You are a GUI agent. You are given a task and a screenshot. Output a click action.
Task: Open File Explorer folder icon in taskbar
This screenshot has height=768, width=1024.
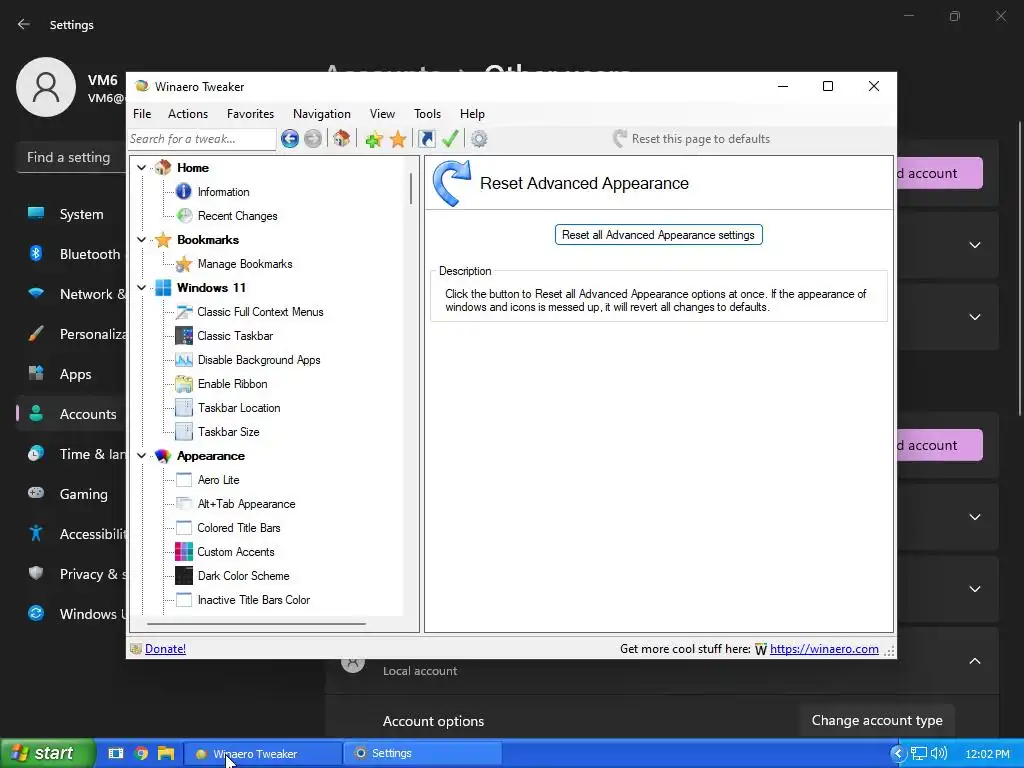tap(166, 753)
